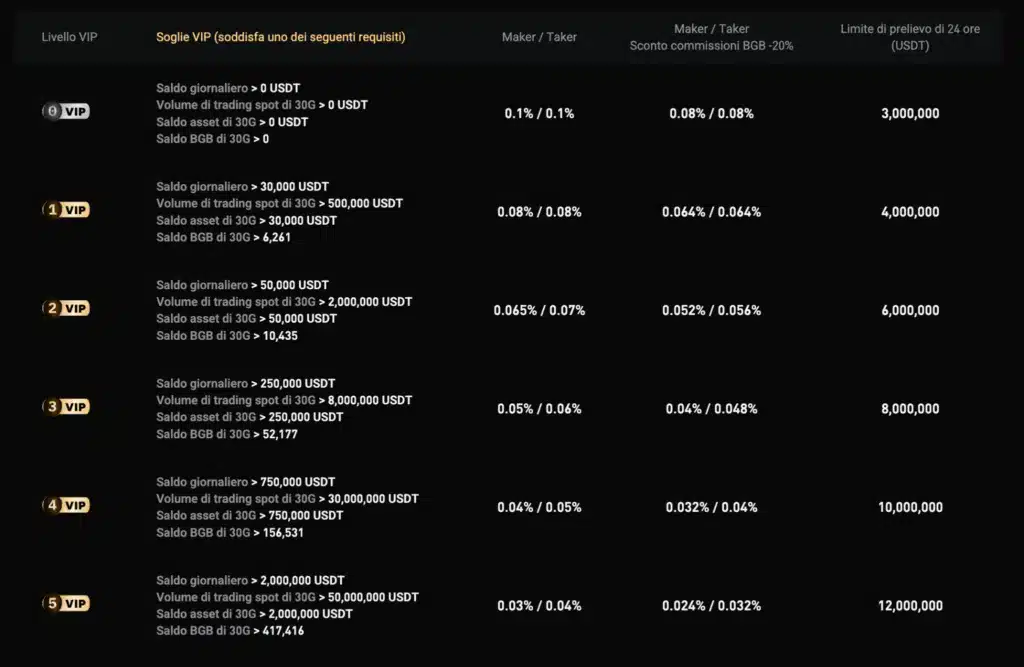This screenshot has width=1024, height=667.
Task: Select the VIP 2 badge icon
Action: point(66,308)
